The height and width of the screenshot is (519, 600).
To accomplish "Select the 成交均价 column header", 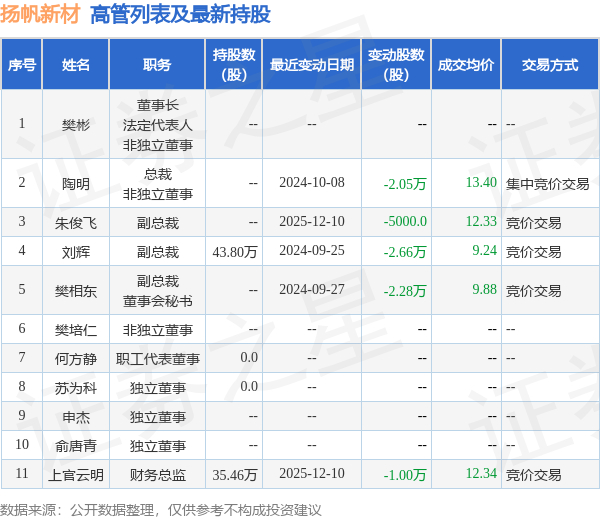I will [x=466, y=65].
